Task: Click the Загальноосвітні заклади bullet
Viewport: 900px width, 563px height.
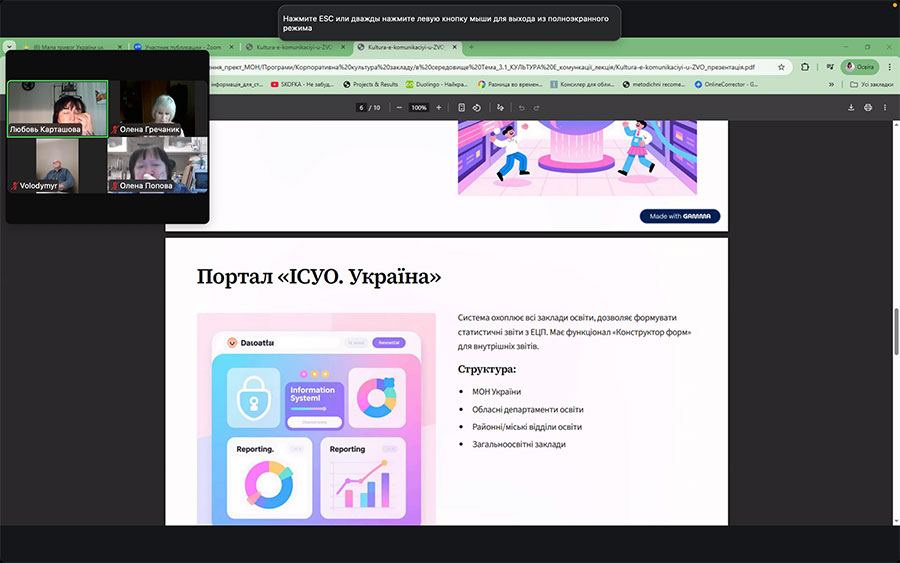Action: [x=519, y=444]
